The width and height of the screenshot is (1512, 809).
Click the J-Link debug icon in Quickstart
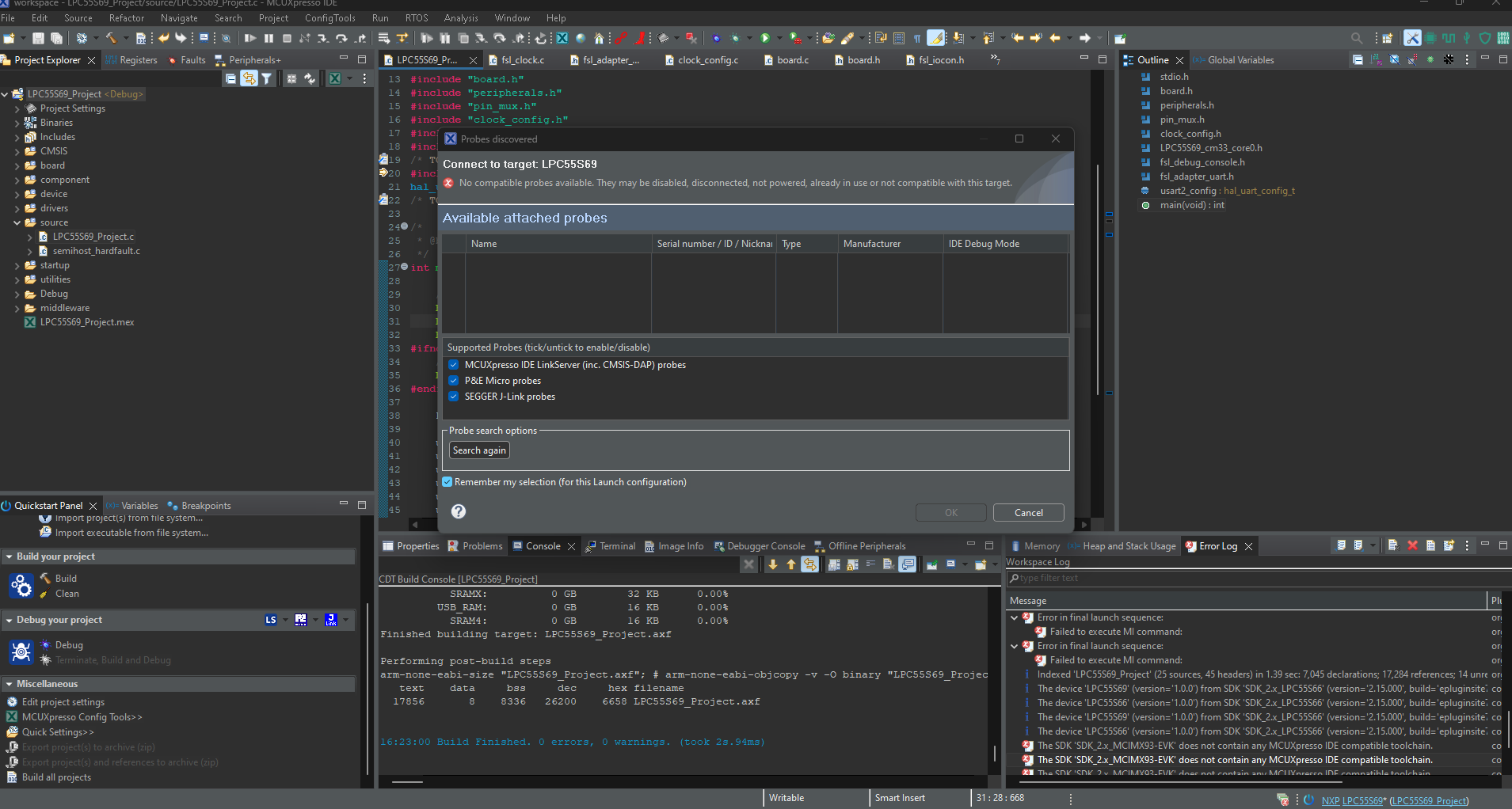click(331, 620)
